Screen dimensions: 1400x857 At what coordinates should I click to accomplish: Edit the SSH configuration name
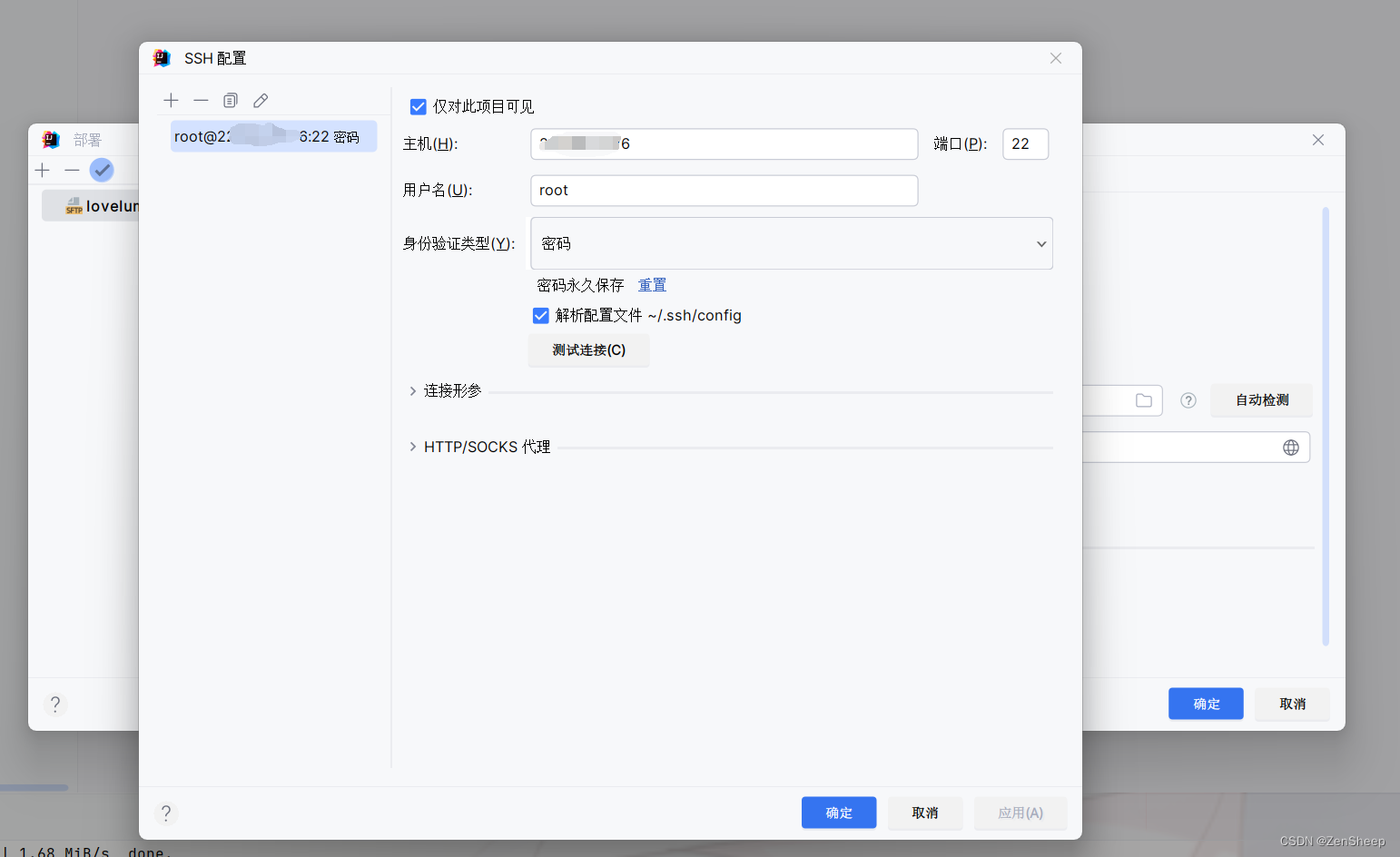(x=261, y=101)
